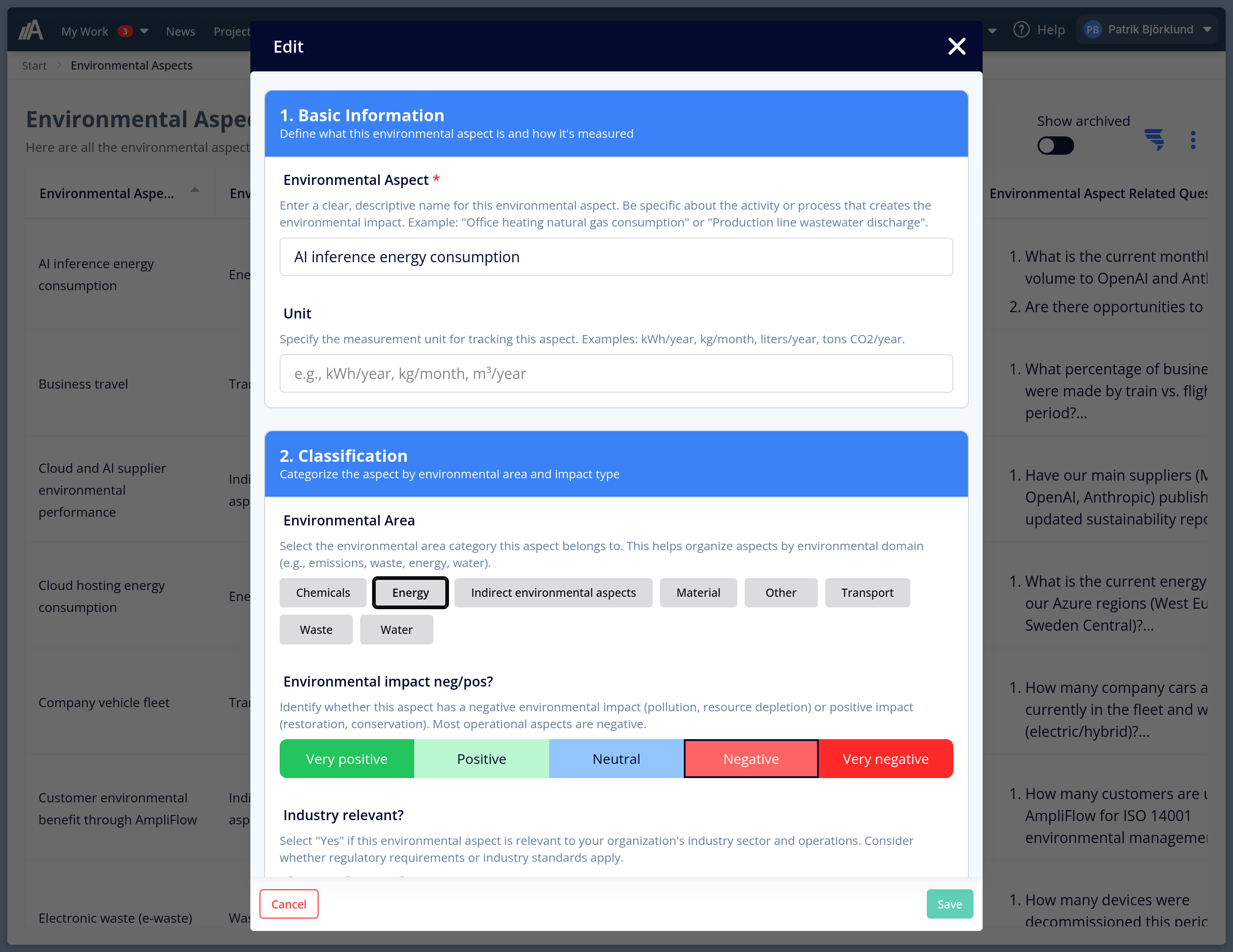The width and height of the screenshot is (1233, 952).
Task: Click into the Unit input field
Action: (x=616, y=373)
